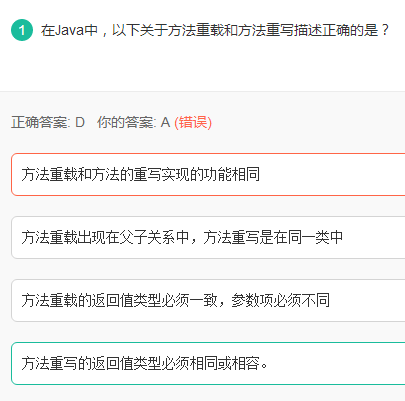The width and height of the screenshot is (405, 401).
Task: Click the phrase 方法重写是在同一类中
Action: click(273, 237)
